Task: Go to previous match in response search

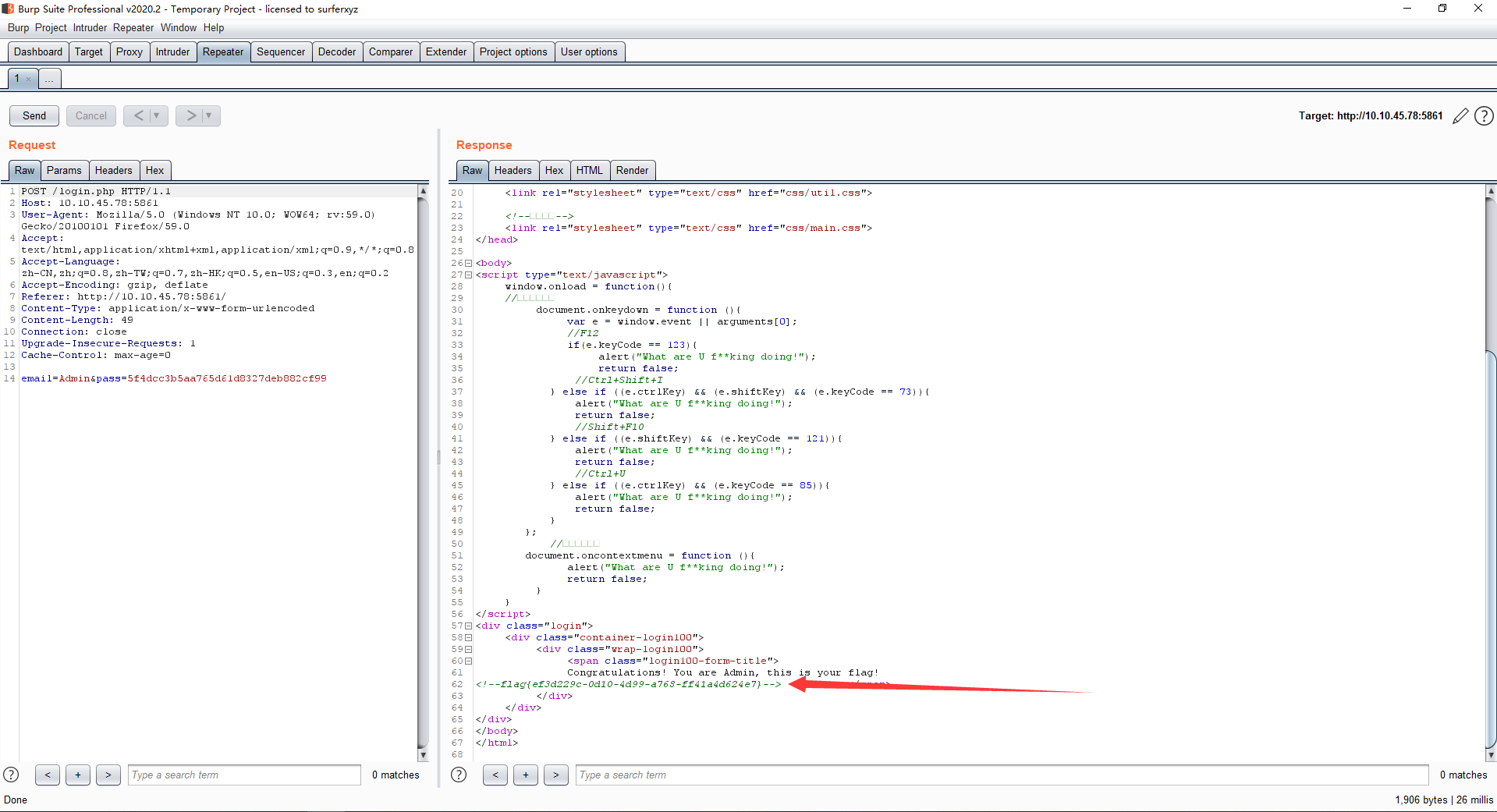Action: [495, 775]
